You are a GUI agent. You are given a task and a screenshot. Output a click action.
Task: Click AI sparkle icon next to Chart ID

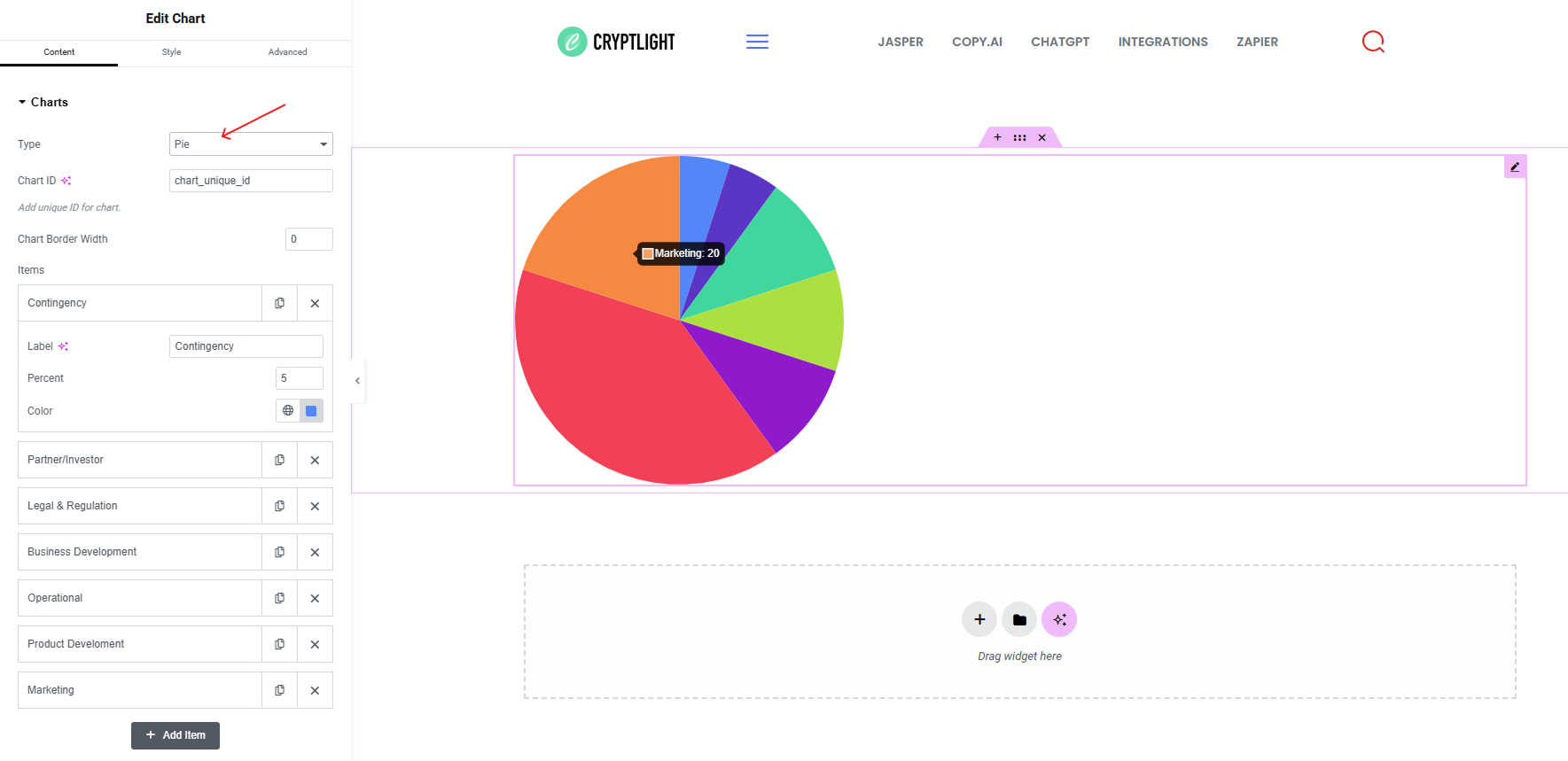coord(66,181)
